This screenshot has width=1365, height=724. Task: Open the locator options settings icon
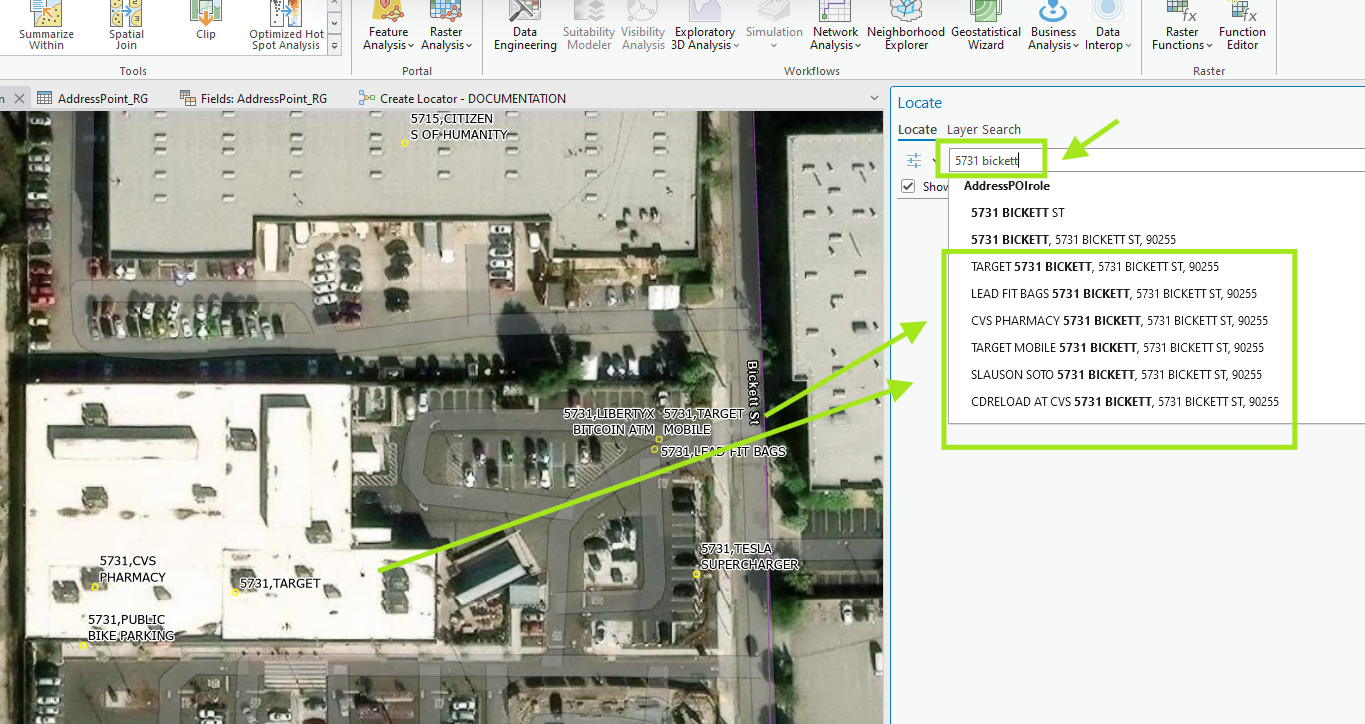914,160
